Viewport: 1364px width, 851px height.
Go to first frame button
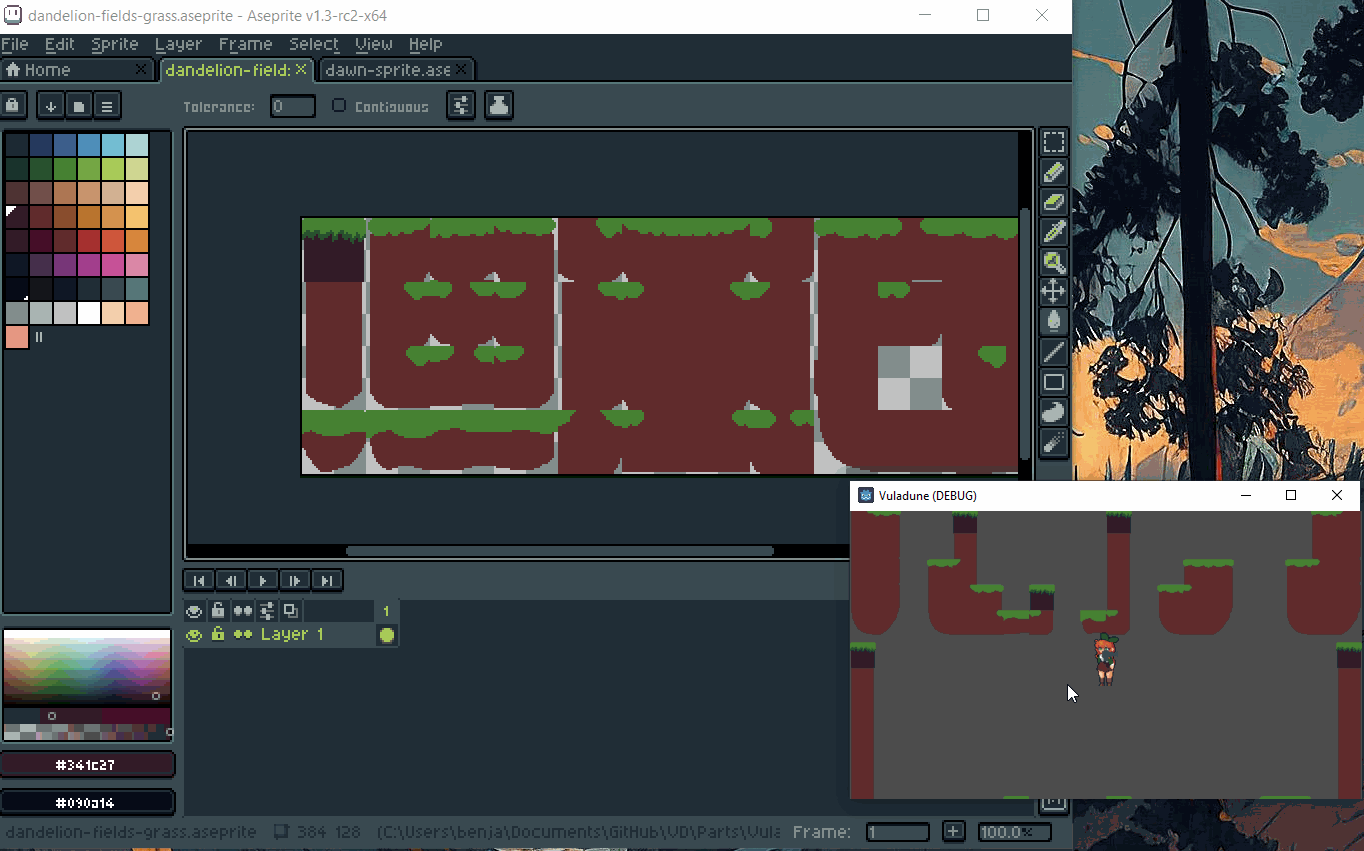click(199, 580)
